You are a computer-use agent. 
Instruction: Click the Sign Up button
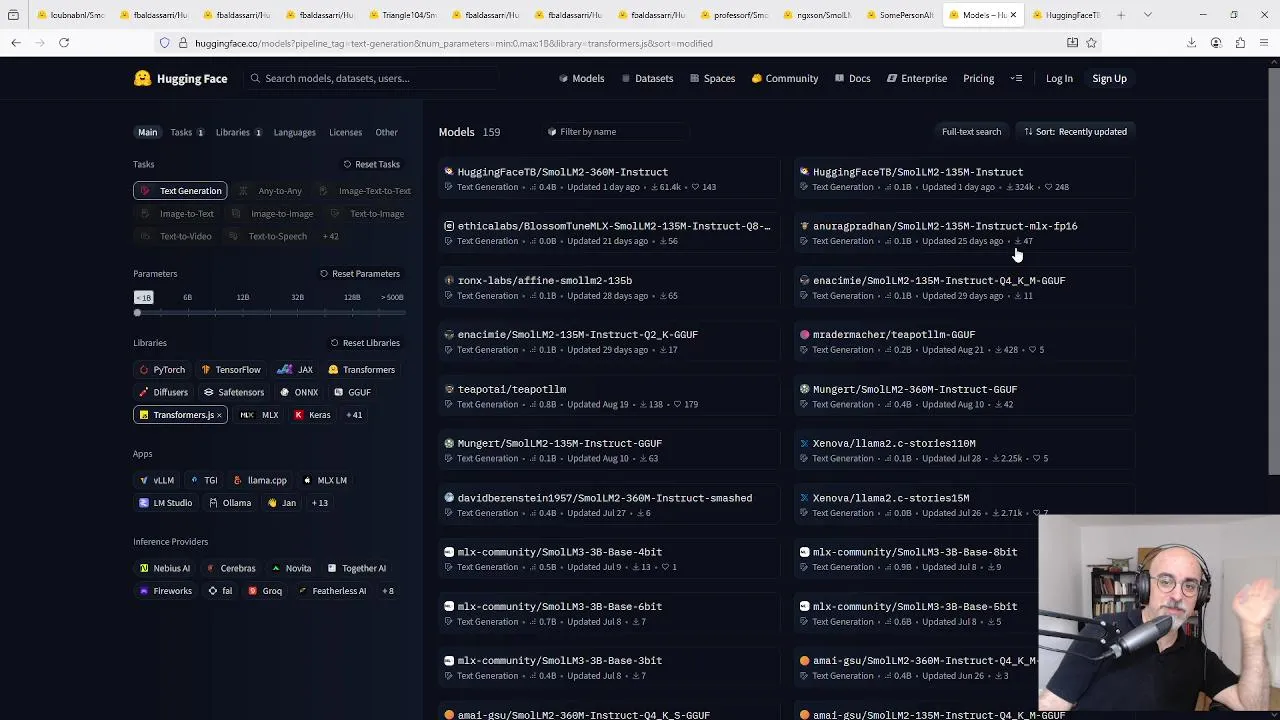click(x=1109, y=78)
